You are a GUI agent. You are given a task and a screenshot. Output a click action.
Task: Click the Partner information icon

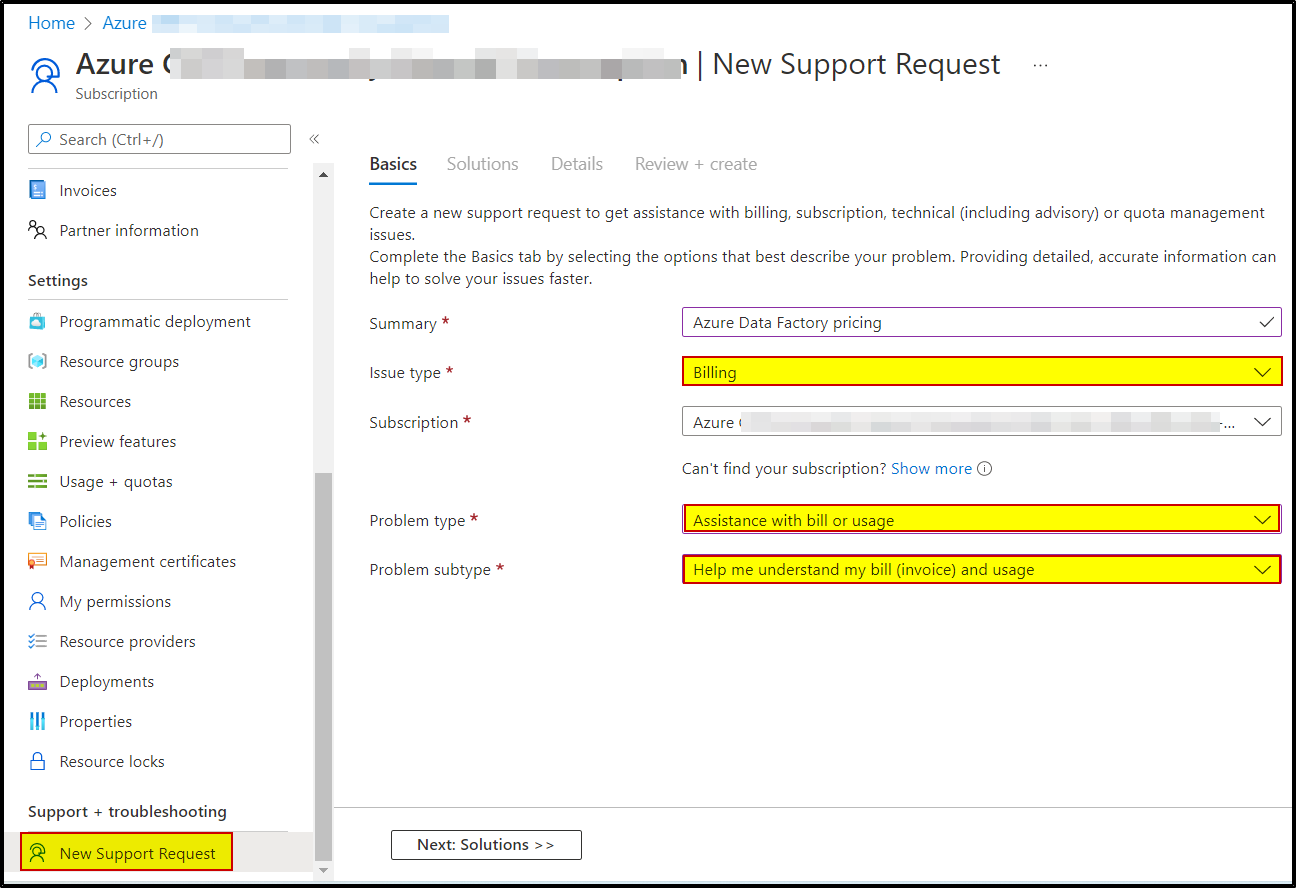tap(38, 230)
